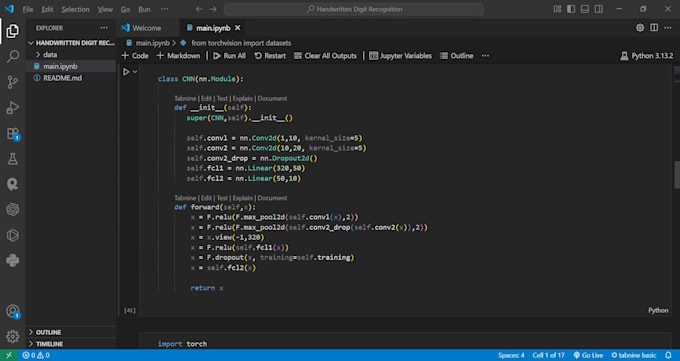Collapse the Handwritten Digit Rec project folder
Viewport: 680px width, 361px height.
point(71,43)
